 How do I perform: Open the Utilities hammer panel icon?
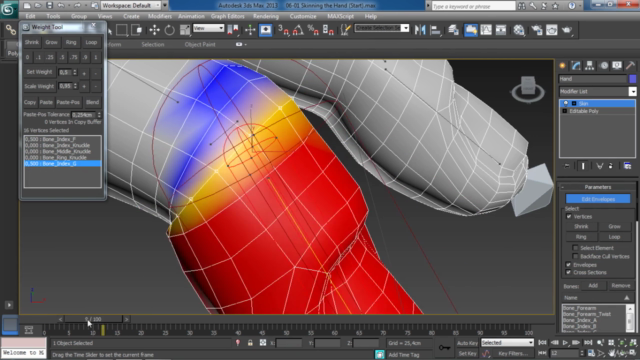coord(631,65)
